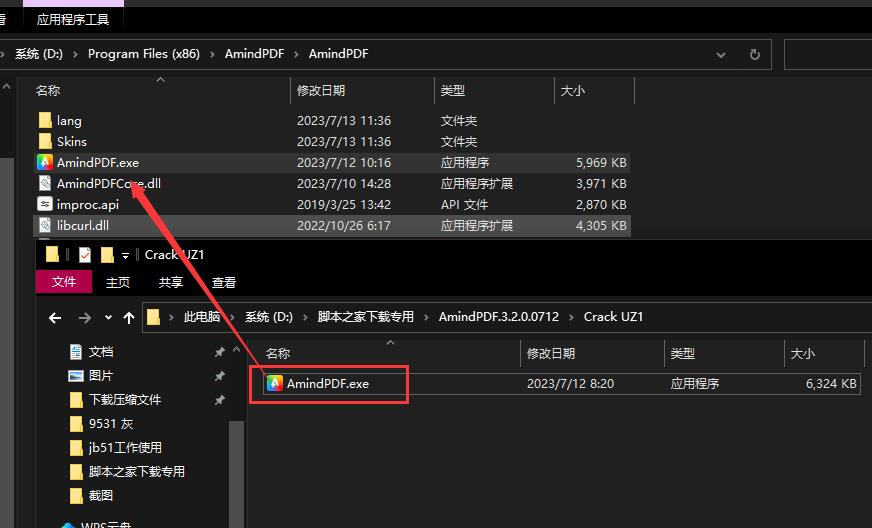This screenshot has width=872, height=528.
Task: Click 系统 (D:) in back window address bar
Action: click(x=38, y=54)
